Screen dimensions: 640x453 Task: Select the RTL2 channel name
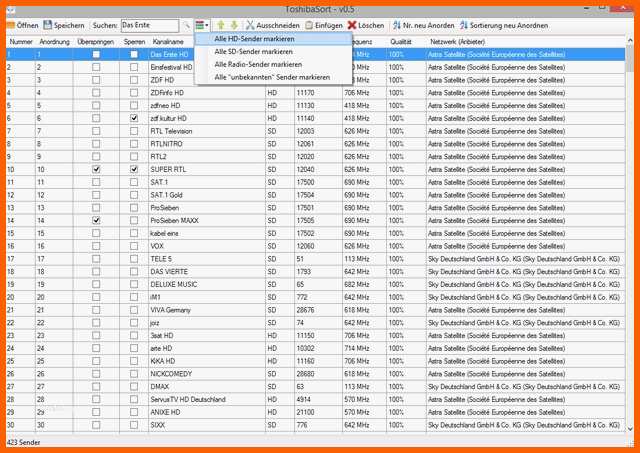[x=158, y=157]
